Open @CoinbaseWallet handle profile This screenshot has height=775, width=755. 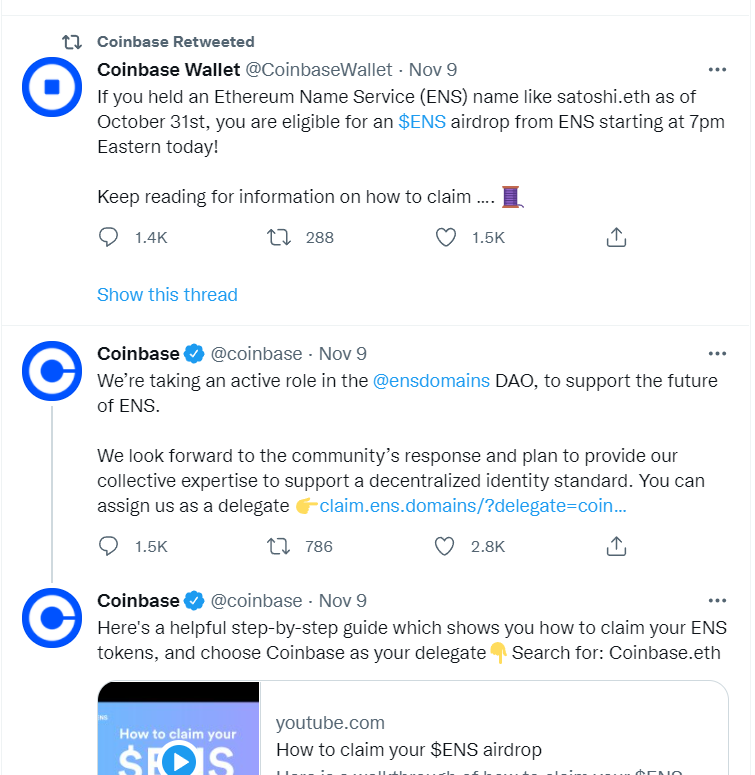click(319, 70)
